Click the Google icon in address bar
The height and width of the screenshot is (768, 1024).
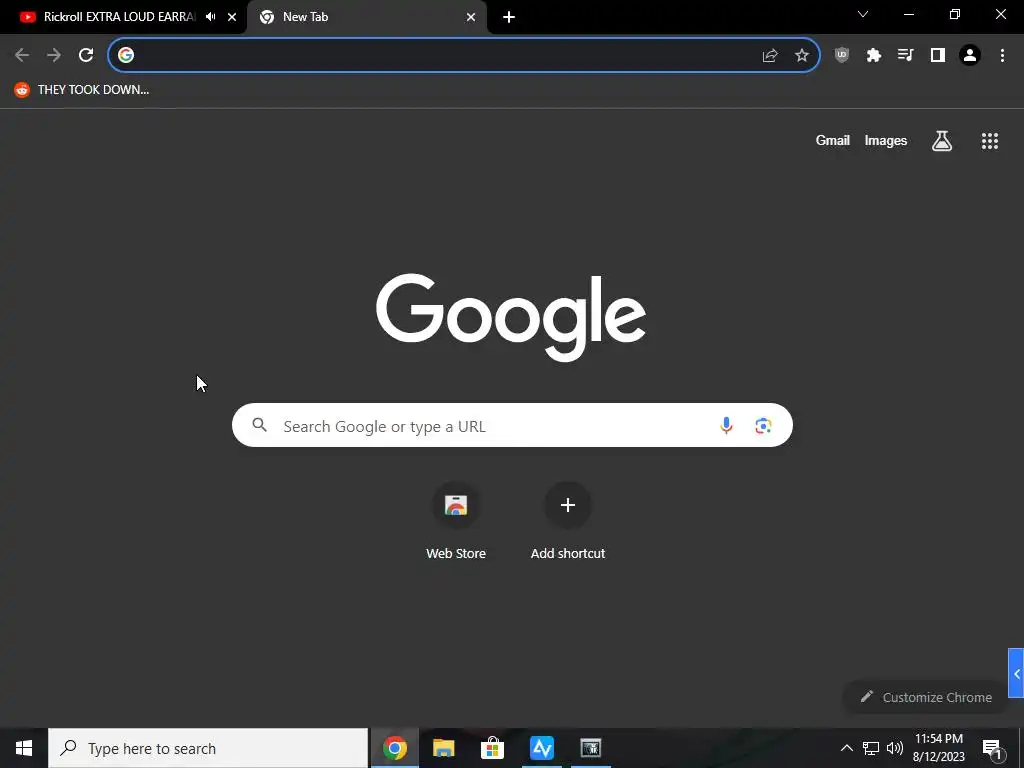[x=126, y=55]
